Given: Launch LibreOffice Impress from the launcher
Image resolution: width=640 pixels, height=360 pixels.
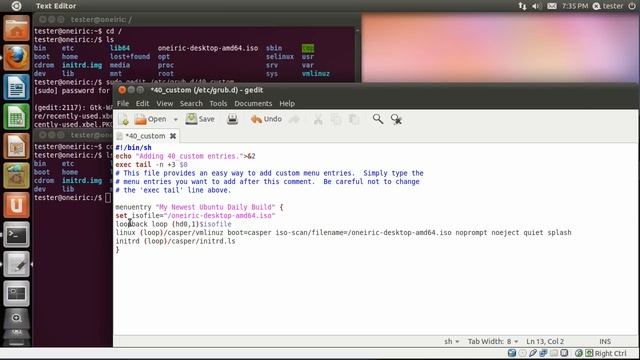Looking at the screenshot, I should 16,146.
